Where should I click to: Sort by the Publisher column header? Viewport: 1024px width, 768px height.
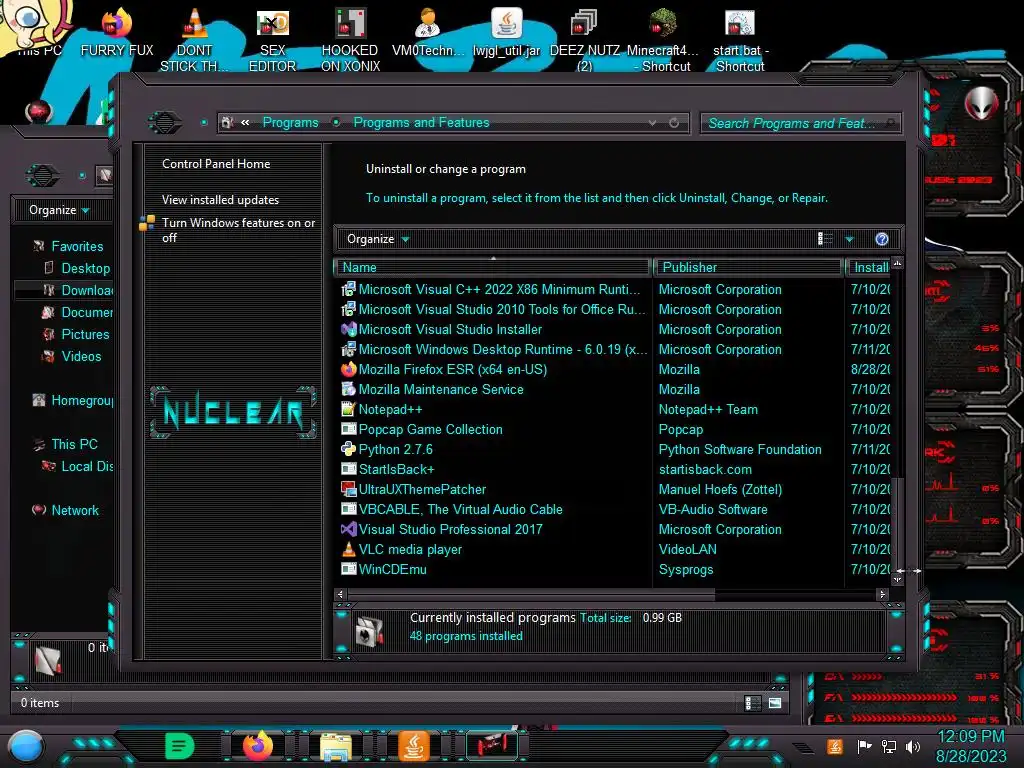tap(747, 267)
